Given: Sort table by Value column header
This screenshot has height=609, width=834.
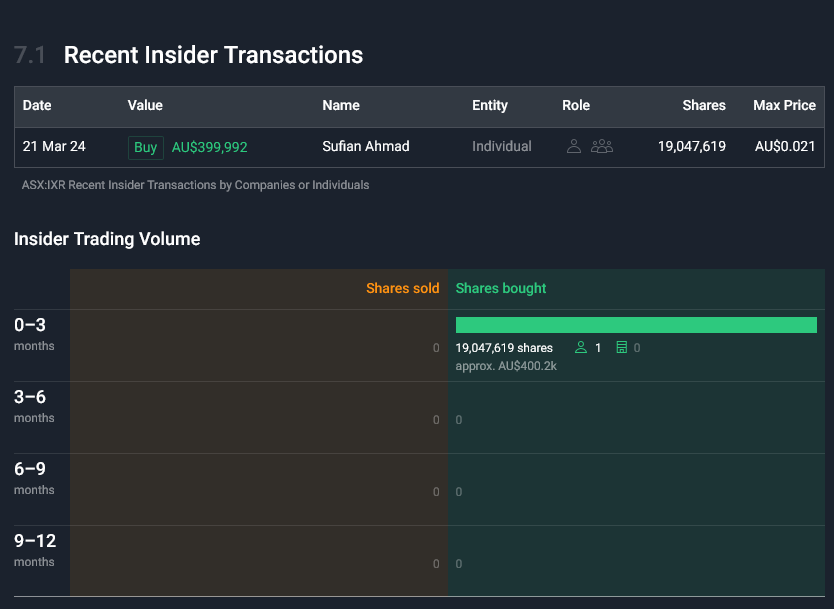Looking at the screenshot, I should pyautogui.click(x=145, y=105).
